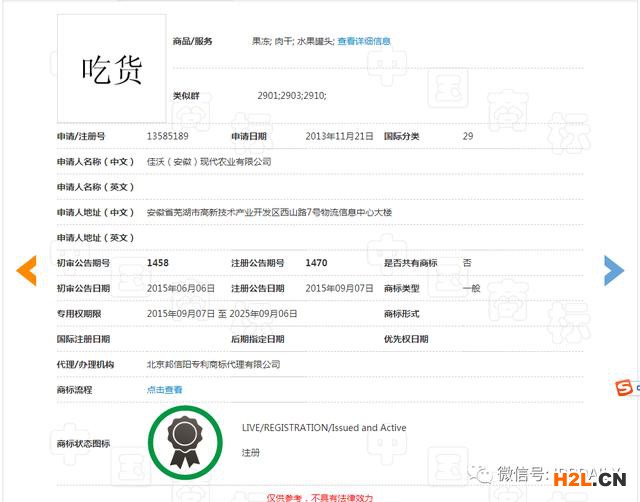Click the application number 13585189

point(168,136)
